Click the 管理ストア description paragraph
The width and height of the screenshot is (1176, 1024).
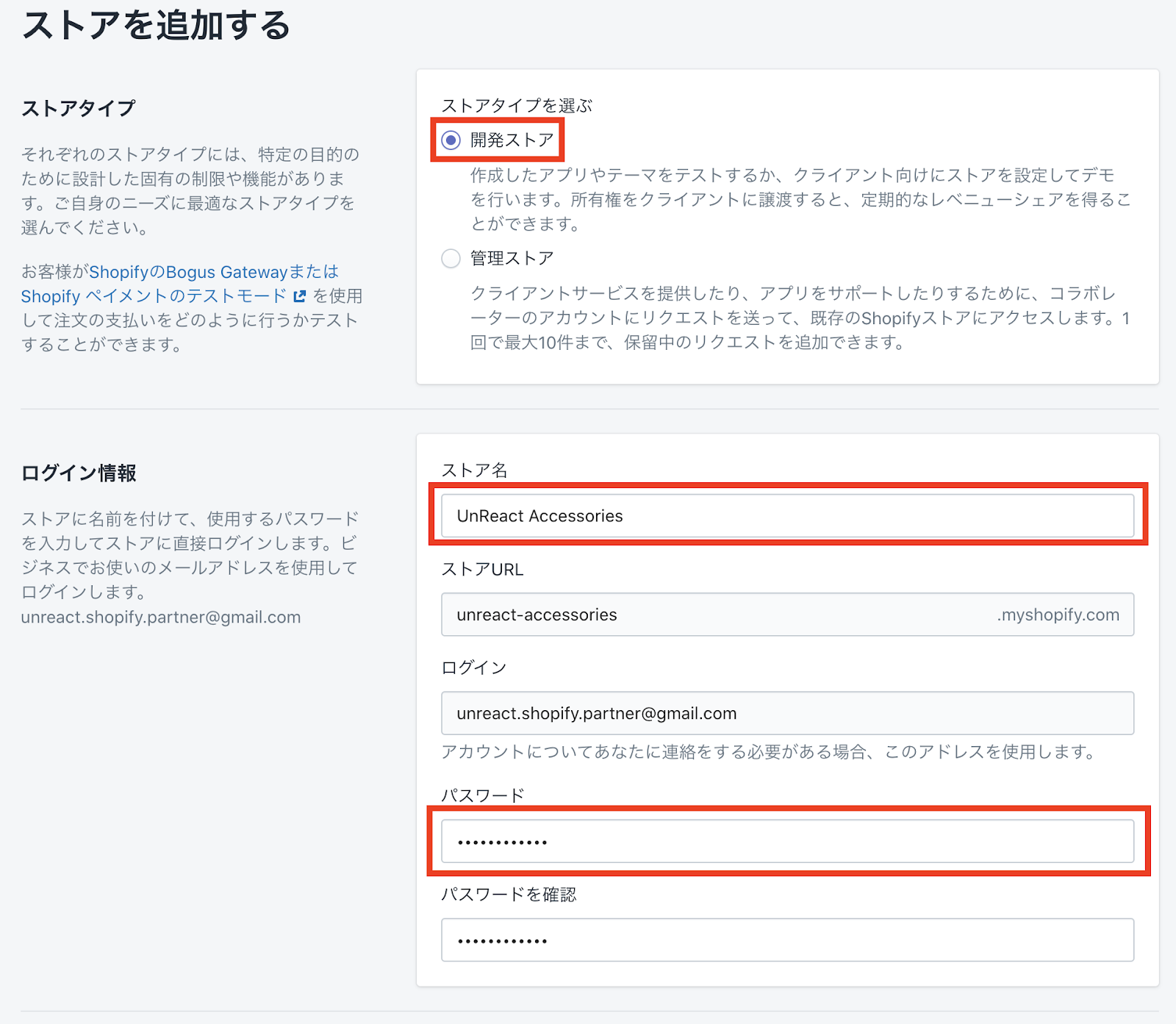pyautogui.click(x=800, y=318)
